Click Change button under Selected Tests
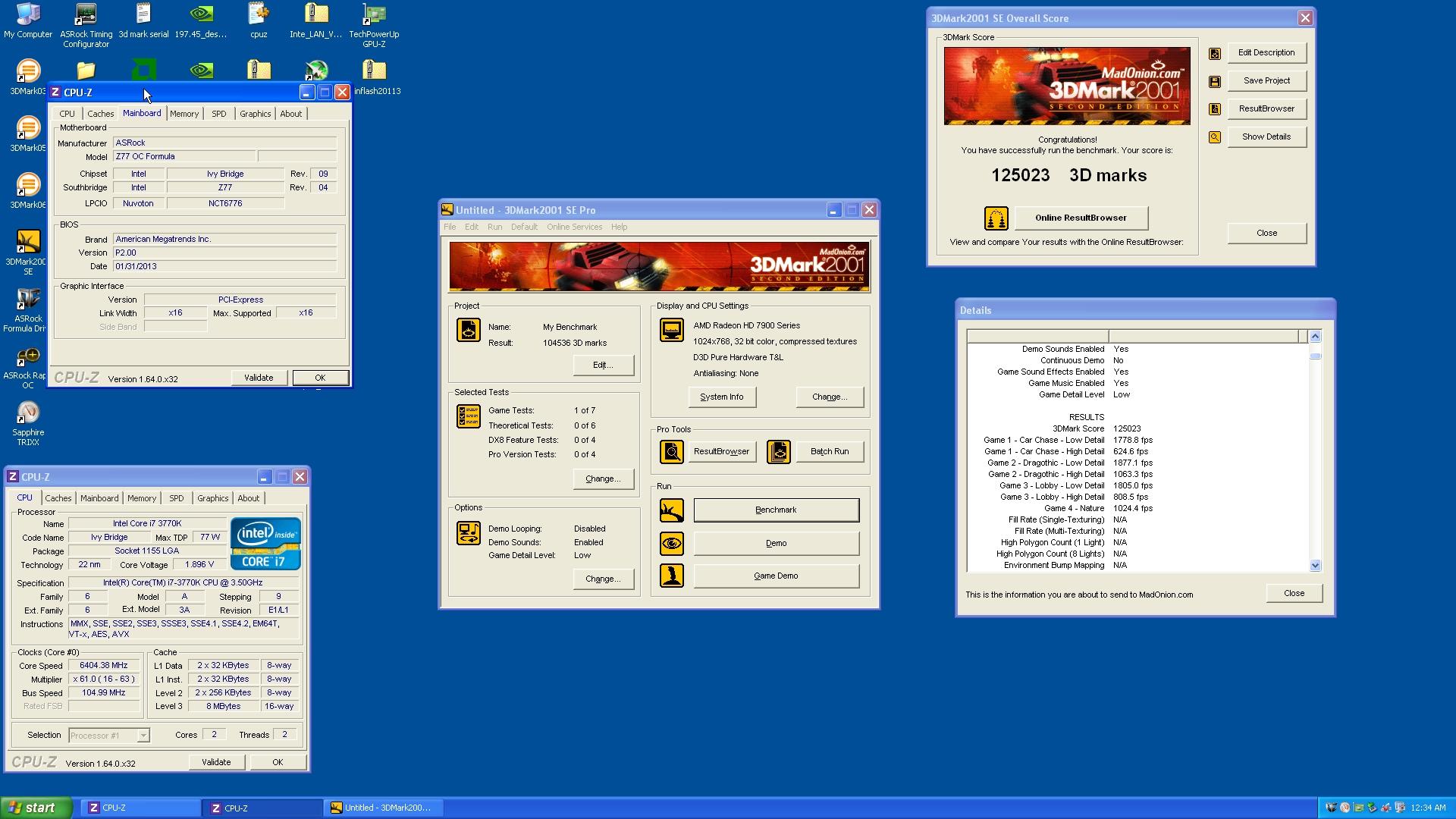Screen dimensions: 1456x819 click(x=603, y=479)
